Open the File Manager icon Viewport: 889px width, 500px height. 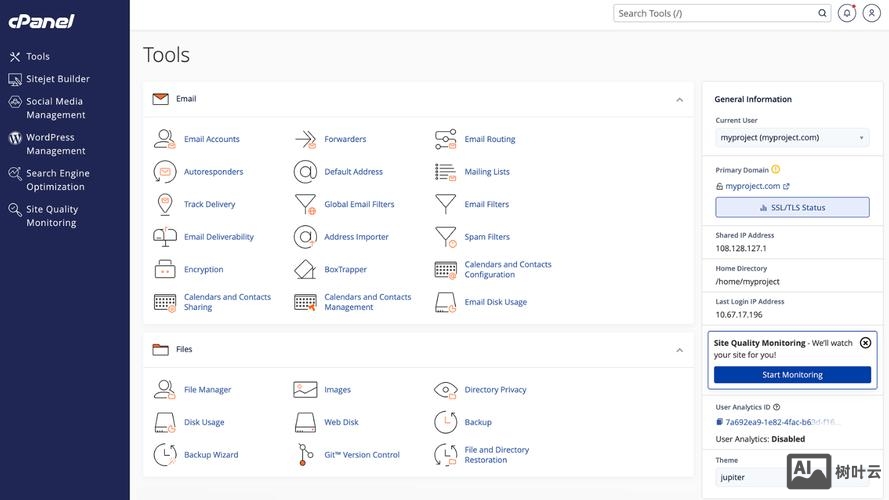pos(165,390)
